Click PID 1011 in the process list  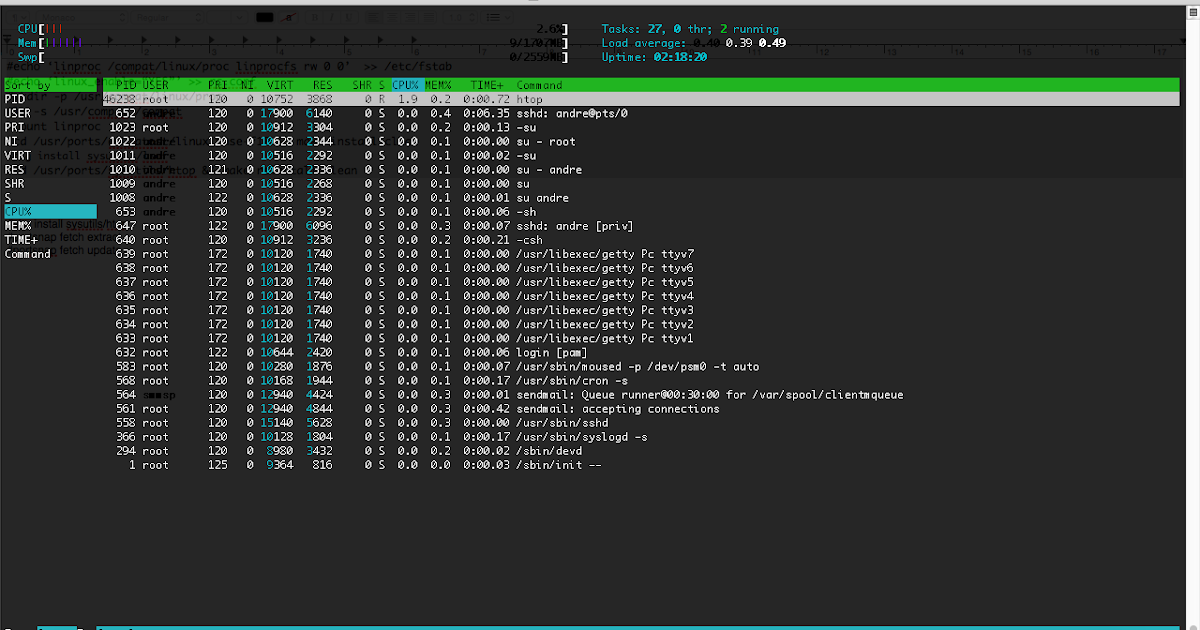123,155
